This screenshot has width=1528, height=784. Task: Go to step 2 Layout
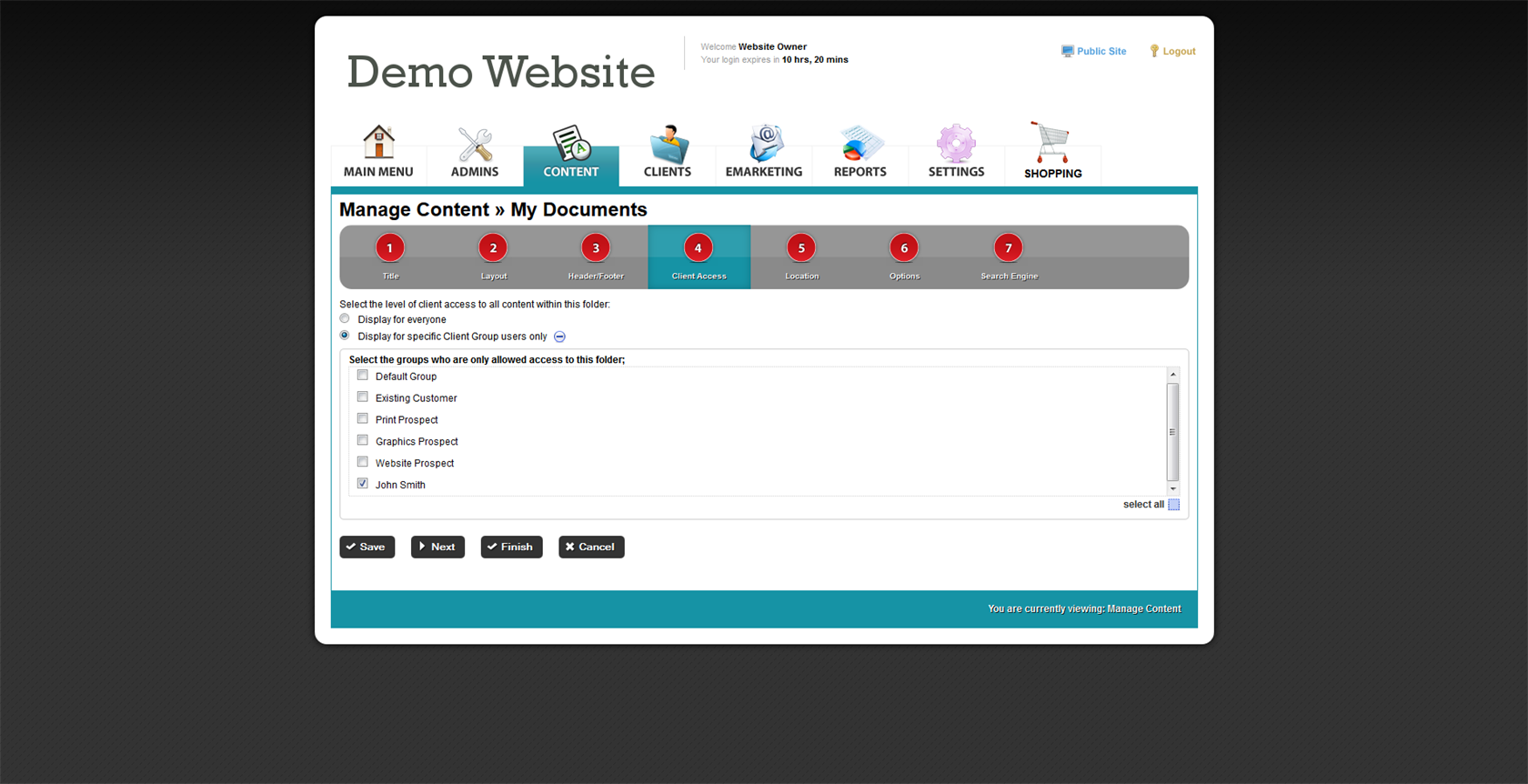[x=493, y=248]
